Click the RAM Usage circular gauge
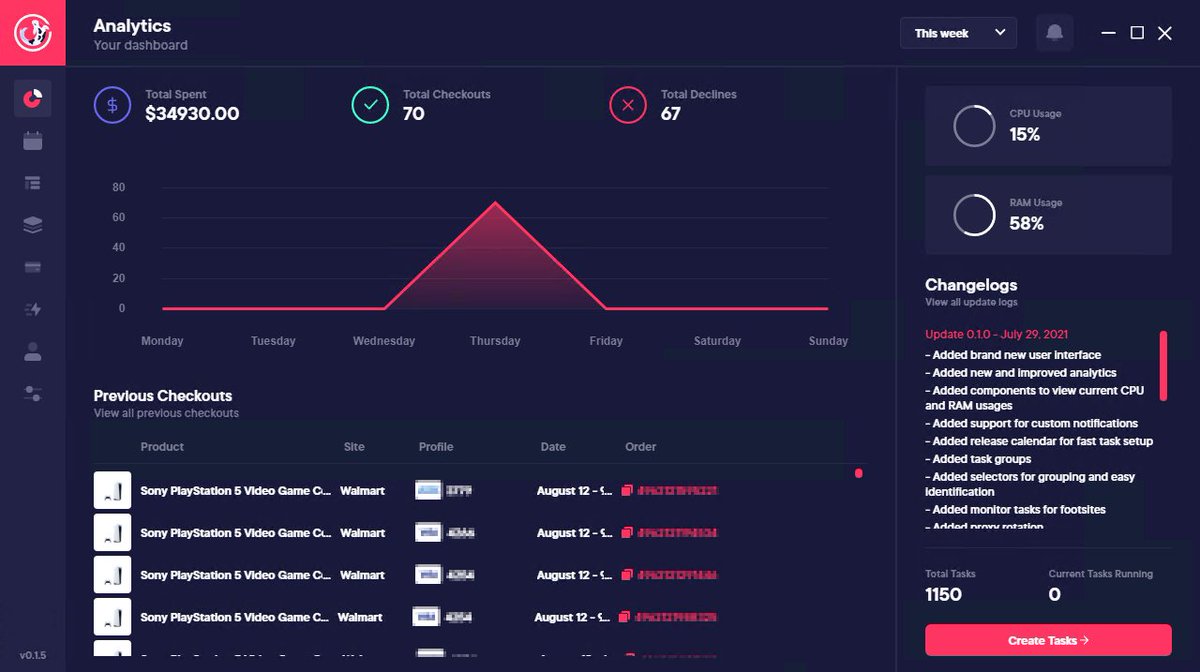Screen dimensions: 1200x672 (974, 215)
